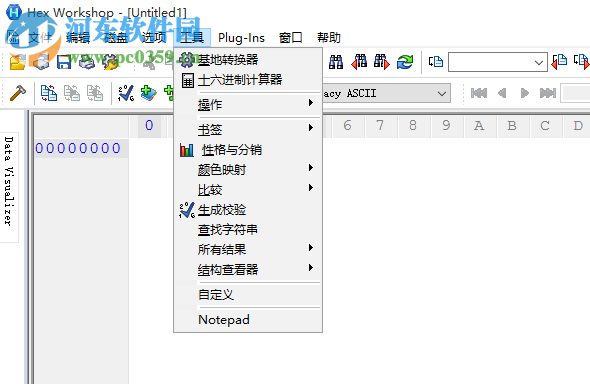Click the checkmark icon beside 生成校验
Image resolution: width=590 pixels, height=384 pixels.
187,210
